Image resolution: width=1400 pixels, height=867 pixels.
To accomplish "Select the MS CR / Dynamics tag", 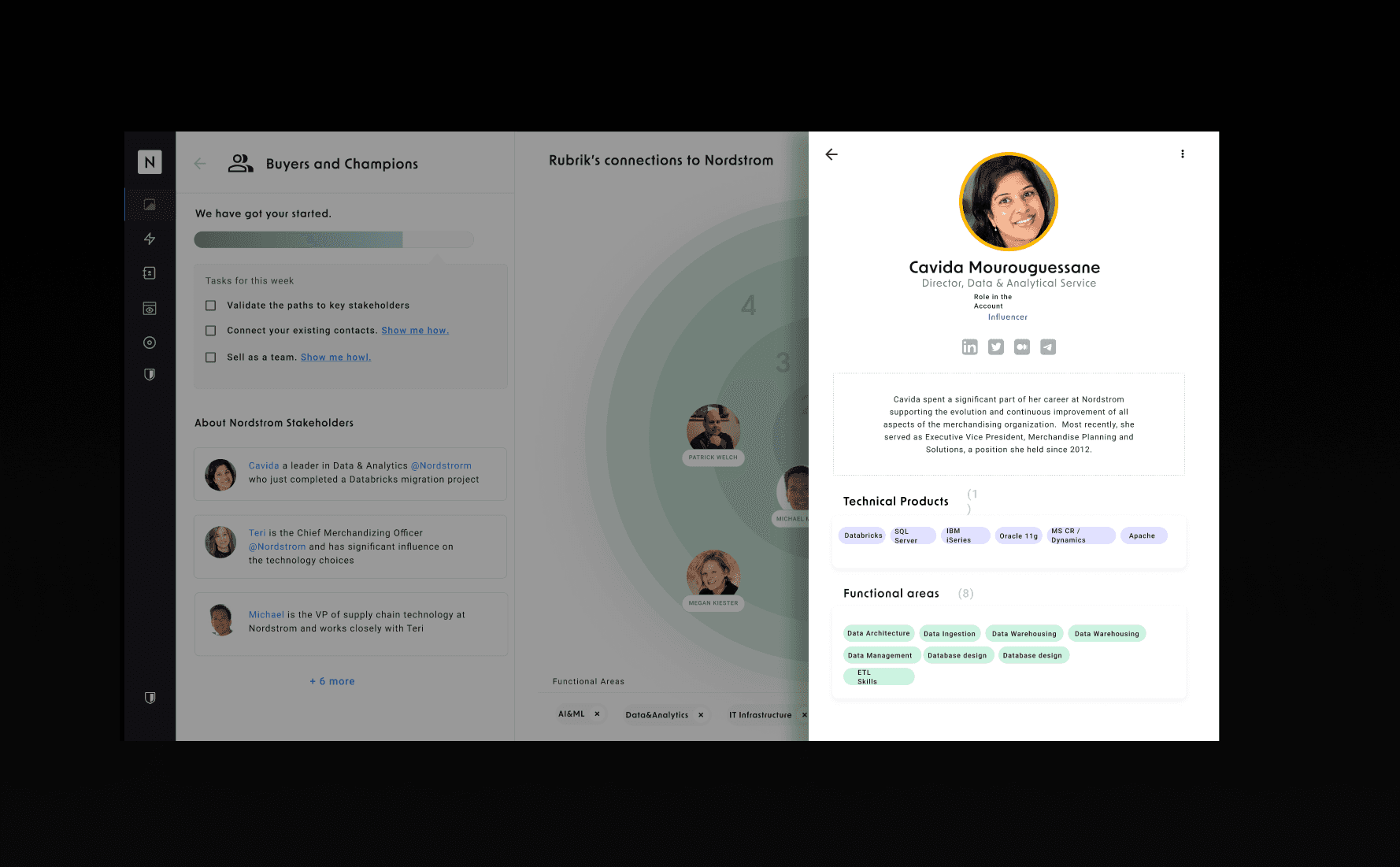I will (1081, 535).
